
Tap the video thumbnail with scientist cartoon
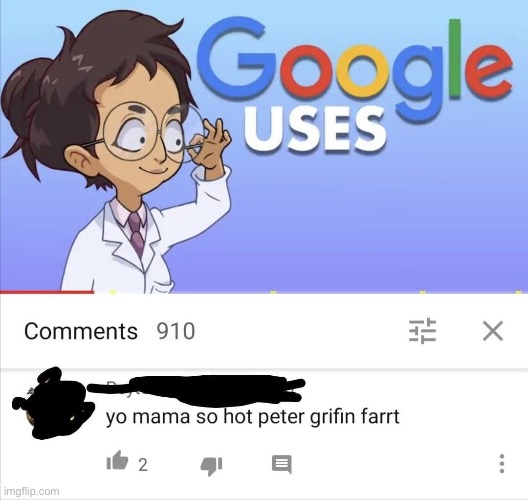pyautogui.click(x=264, y=146)
